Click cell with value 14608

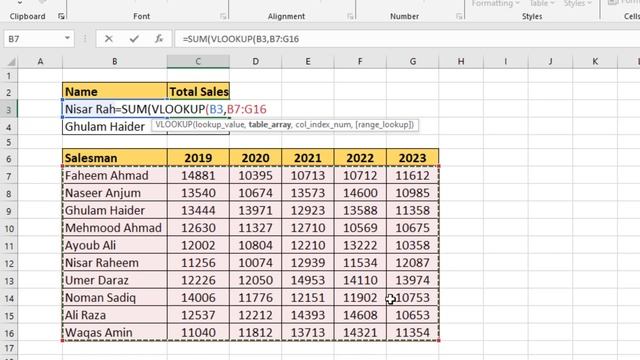tap(360, 315)
